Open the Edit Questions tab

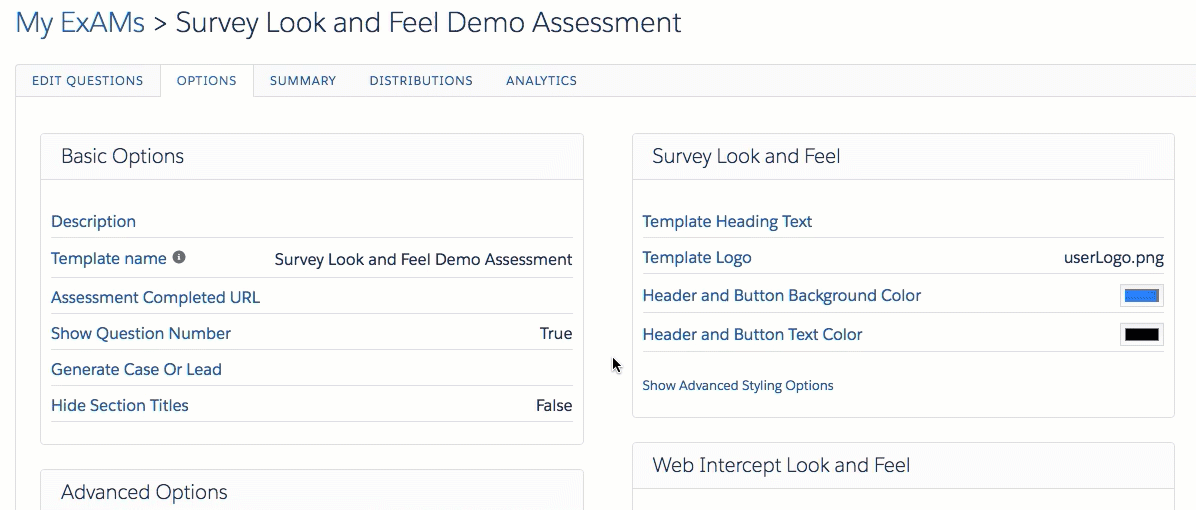coord(87,81)
